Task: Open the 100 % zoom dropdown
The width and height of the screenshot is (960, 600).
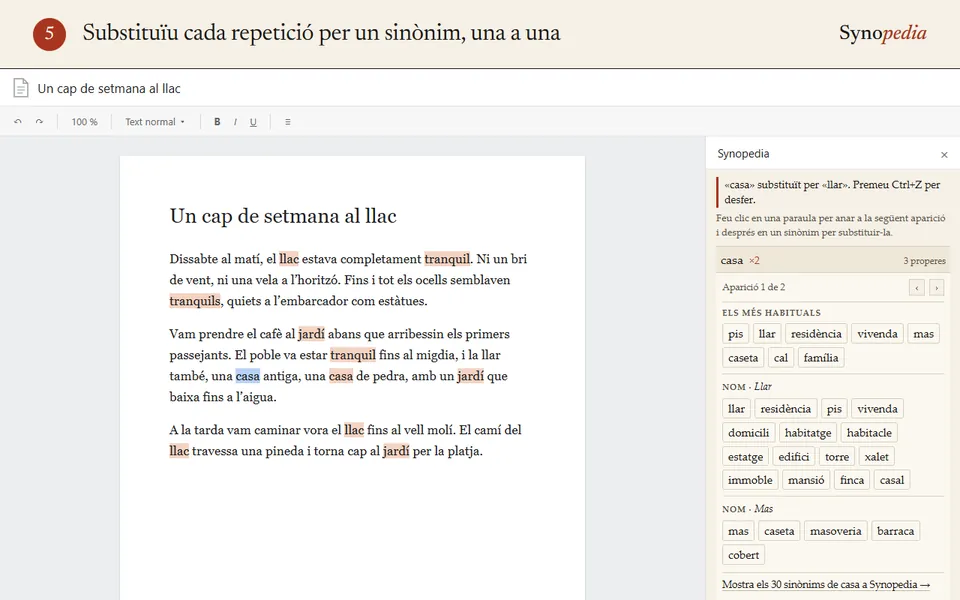Action: (84, 122)
